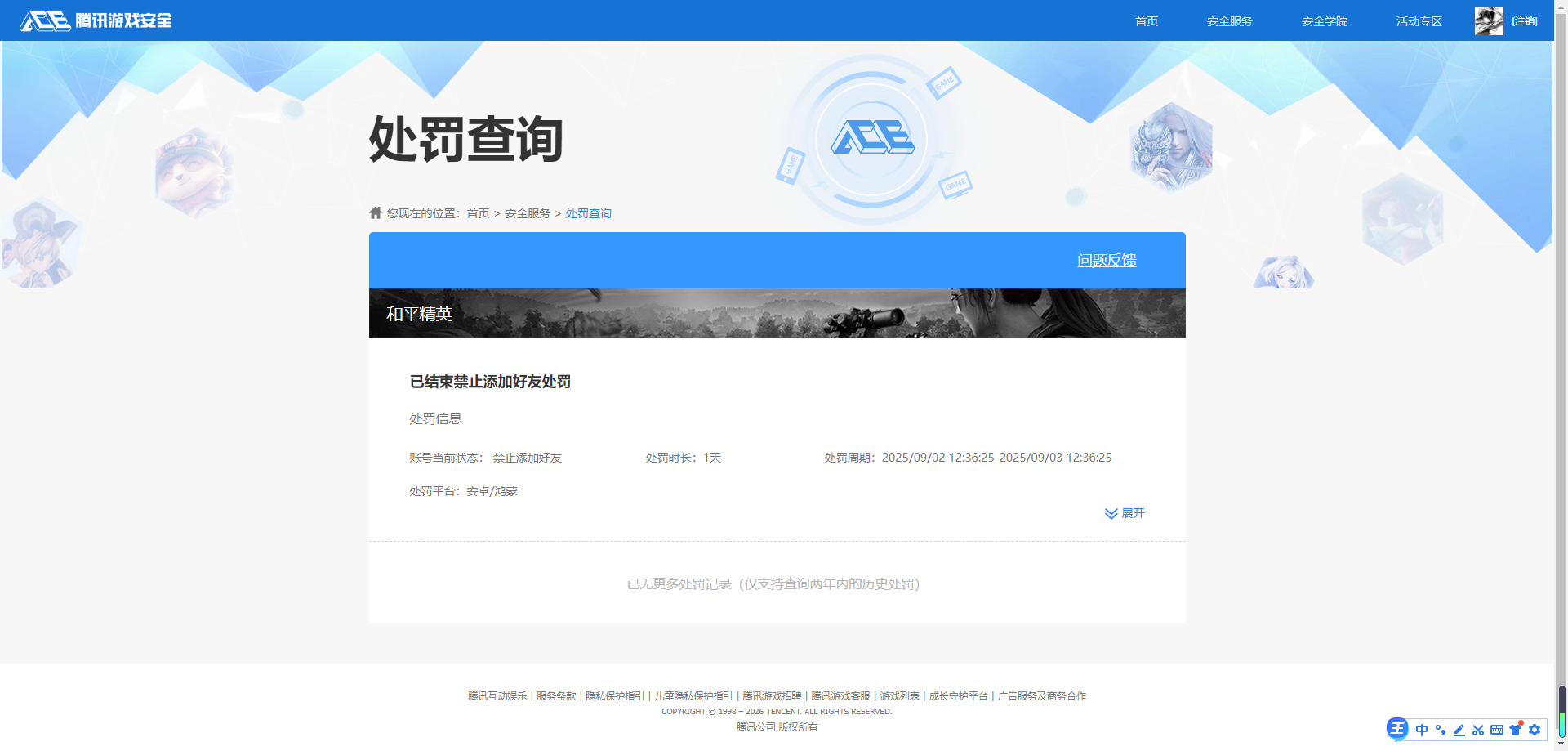Viewport: 1568px width, 751px height.
Task: Click the 处罚平台：安卓/鸿蒙 text
Action: click(x=464, y=491)
